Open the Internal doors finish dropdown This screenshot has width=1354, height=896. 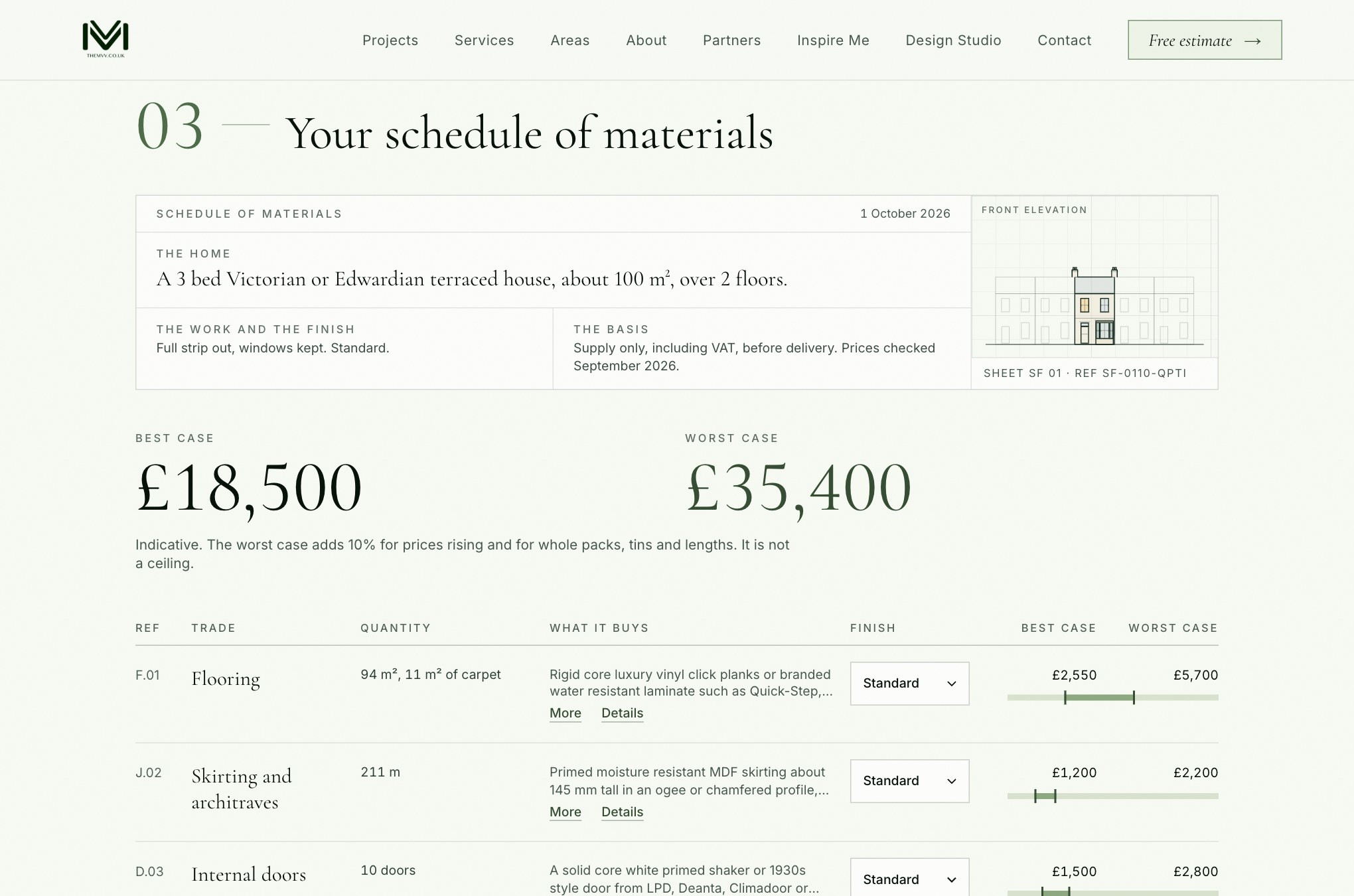point(909,878)
